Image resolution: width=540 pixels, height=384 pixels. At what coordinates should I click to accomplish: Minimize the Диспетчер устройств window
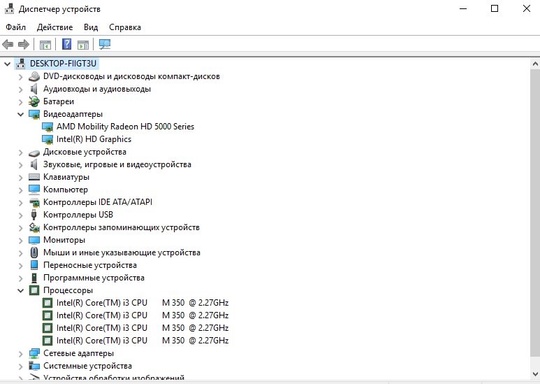click(x=464, y=9)
